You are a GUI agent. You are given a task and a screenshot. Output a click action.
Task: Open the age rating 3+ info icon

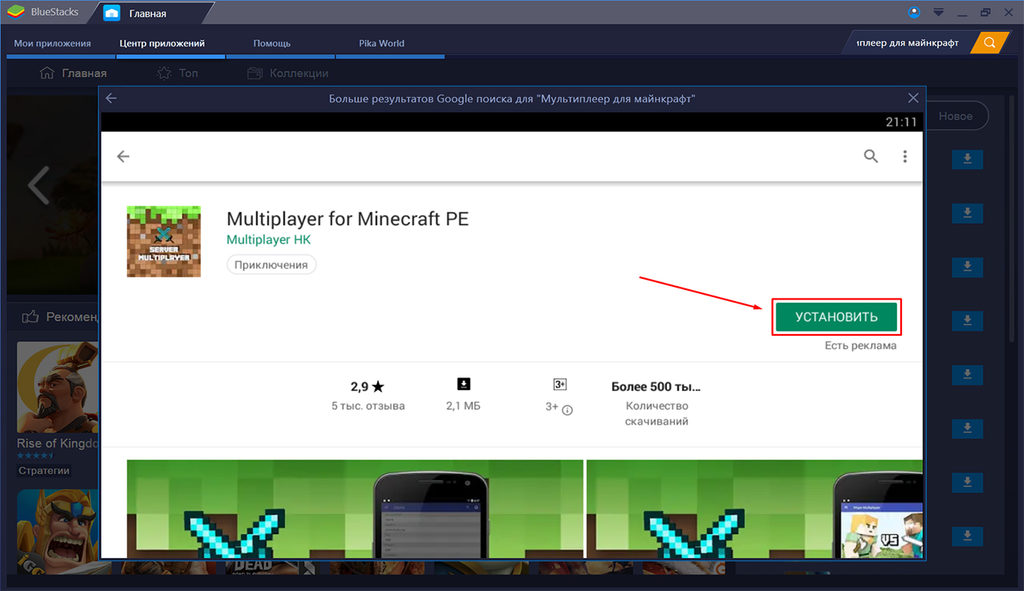[x=567, y=410]
